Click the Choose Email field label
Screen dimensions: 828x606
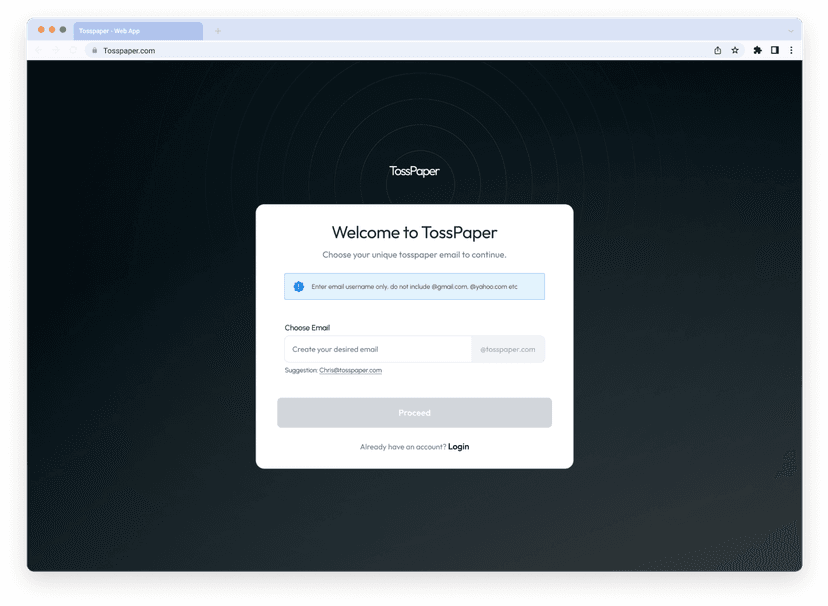[307, 328]
